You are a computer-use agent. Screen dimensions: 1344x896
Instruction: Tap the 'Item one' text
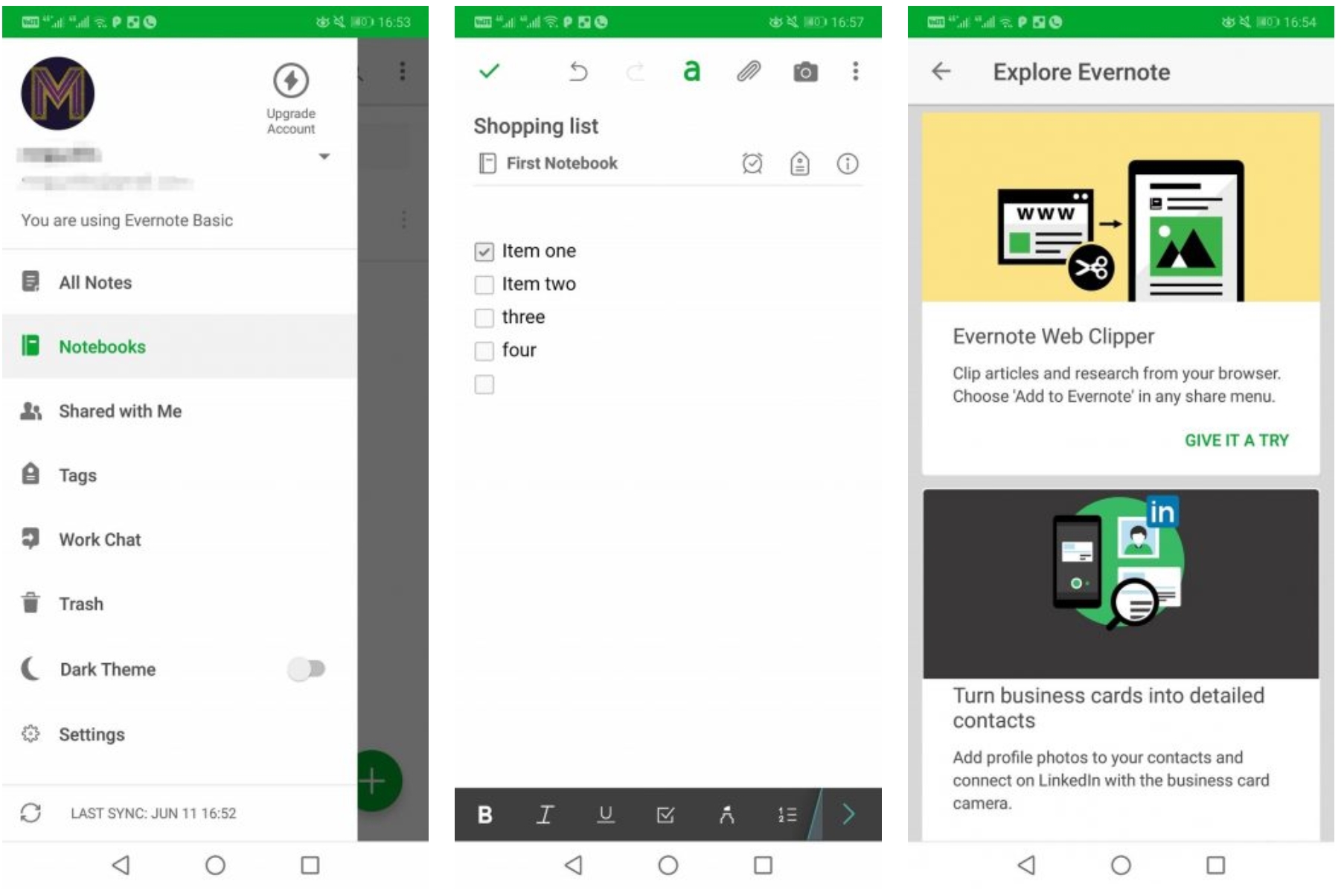click(x=539, y=251)
